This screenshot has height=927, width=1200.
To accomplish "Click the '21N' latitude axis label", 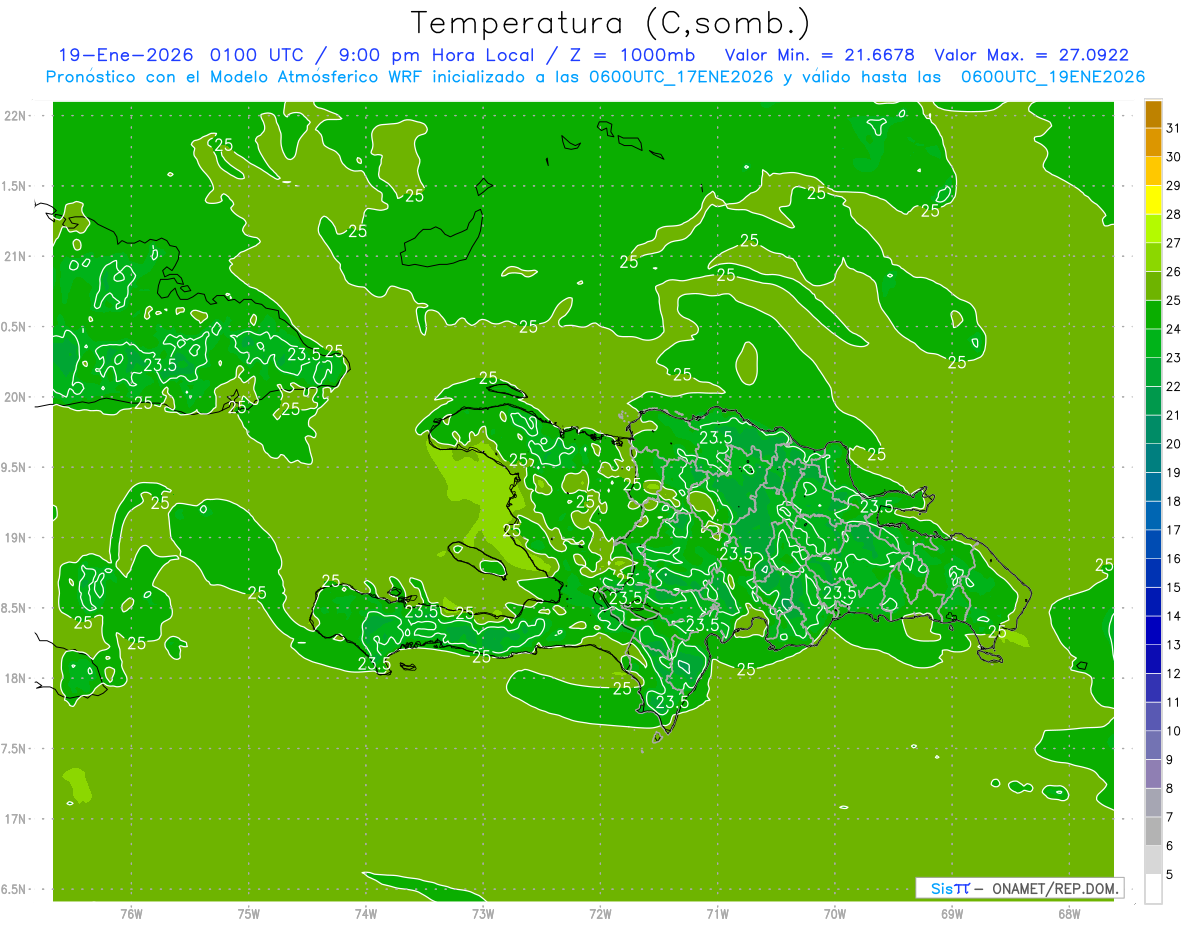I will [x=15, y=257].
